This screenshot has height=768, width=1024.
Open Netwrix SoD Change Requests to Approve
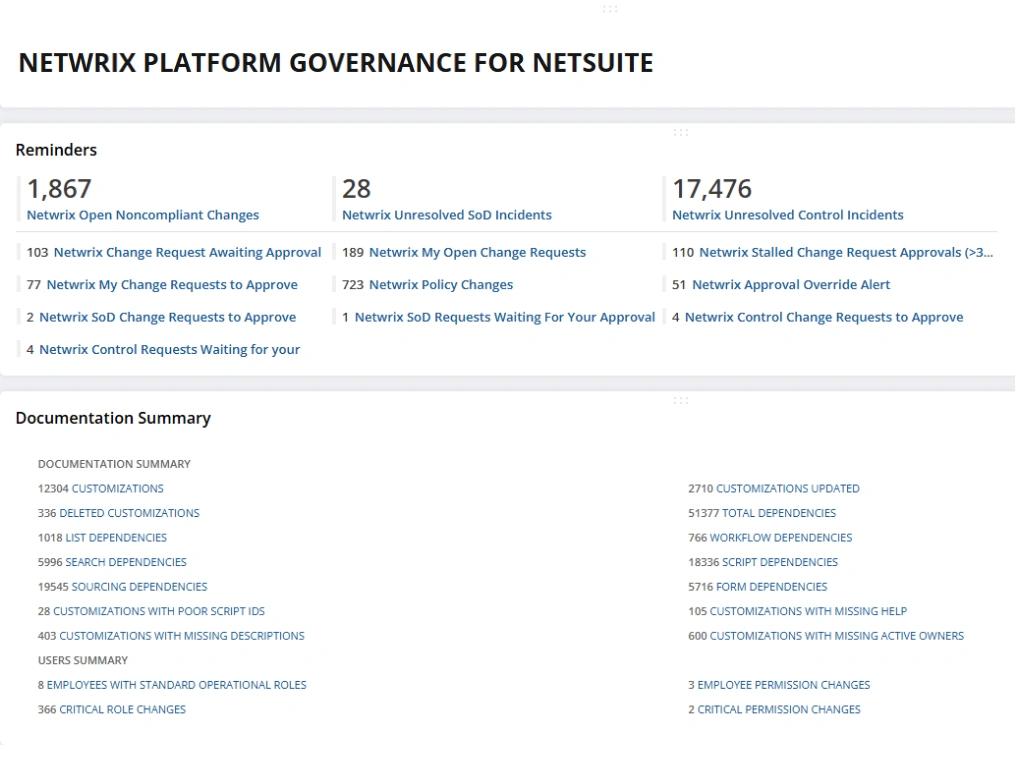pos(168,317)
